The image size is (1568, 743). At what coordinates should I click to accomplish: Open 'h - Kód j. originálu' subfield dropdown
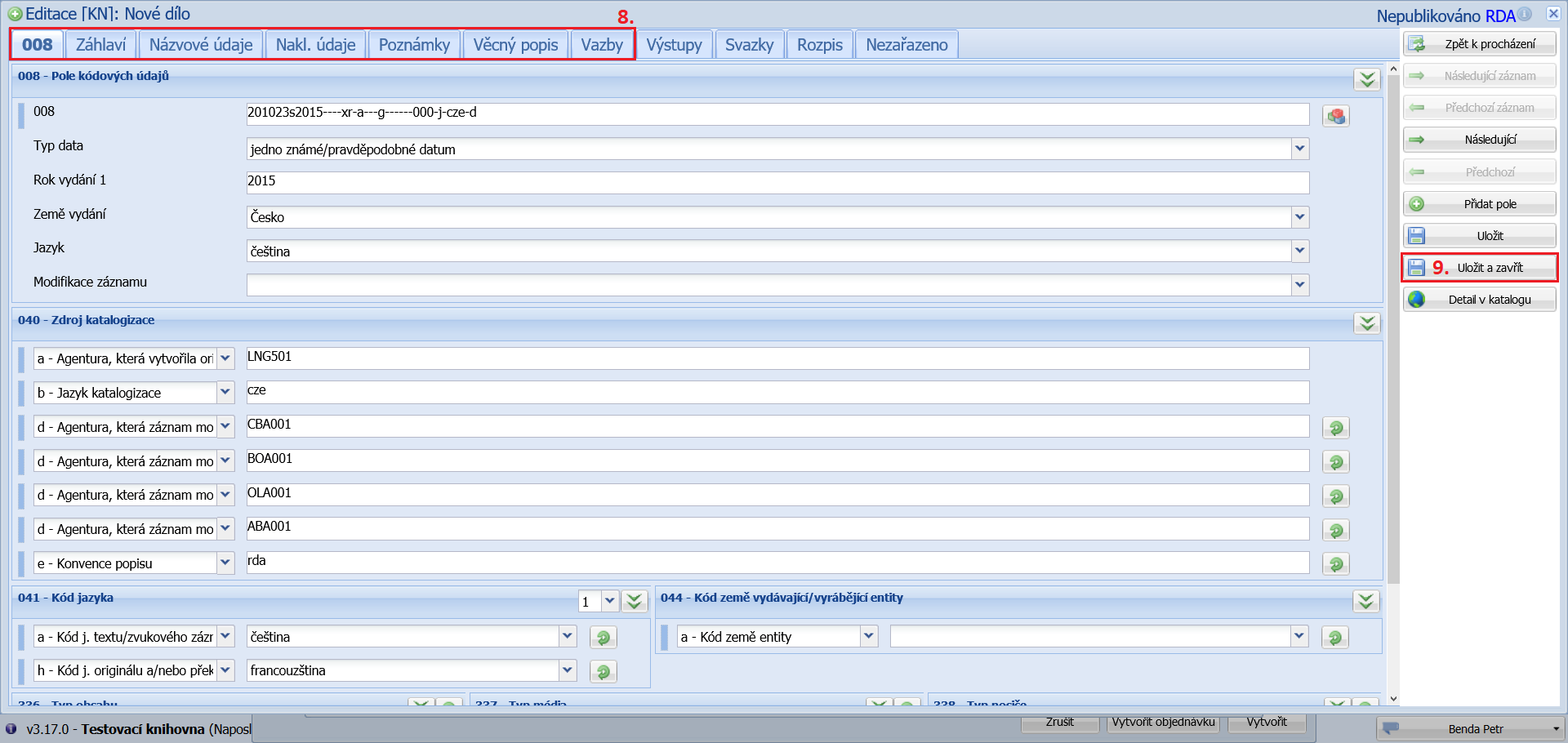225,670
